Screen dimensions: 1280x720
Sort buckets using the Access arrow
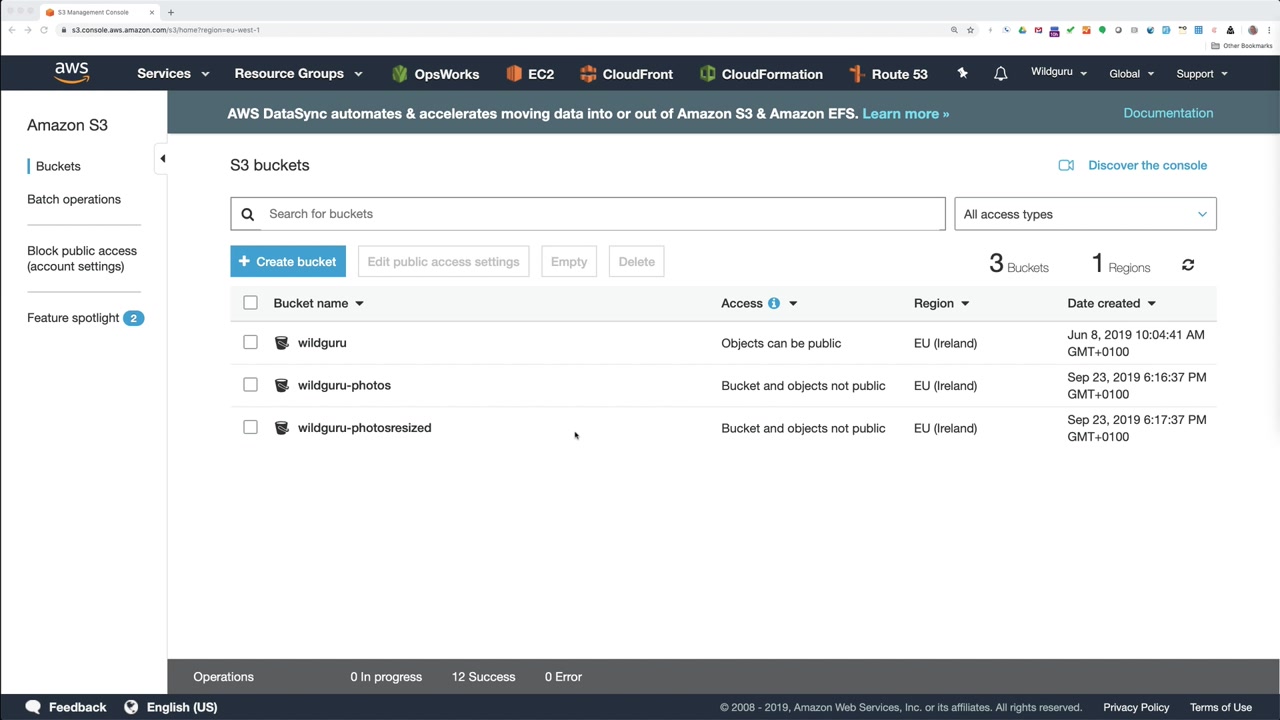793,303
